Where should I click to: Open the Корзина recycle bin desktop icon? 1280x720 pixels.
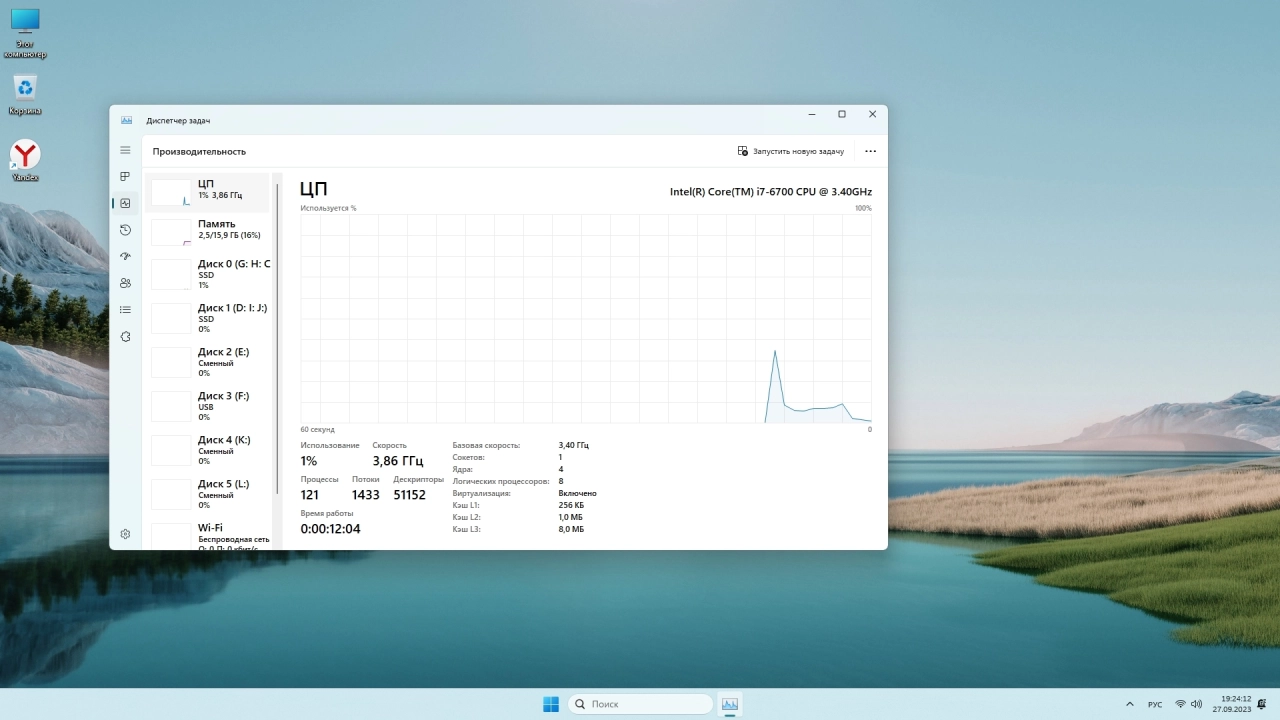point(25,96)
